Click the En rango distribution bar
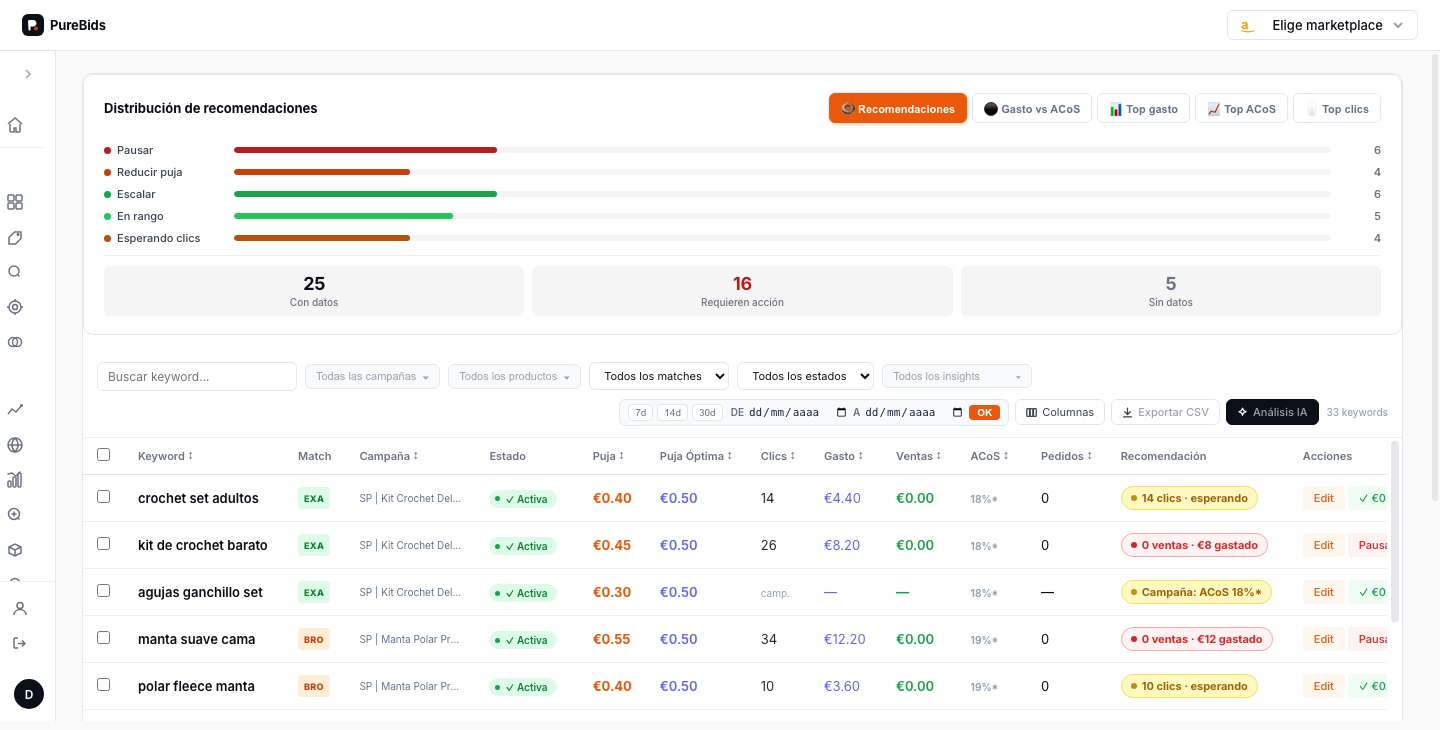 pyautogui.click(x=343, y=216)
